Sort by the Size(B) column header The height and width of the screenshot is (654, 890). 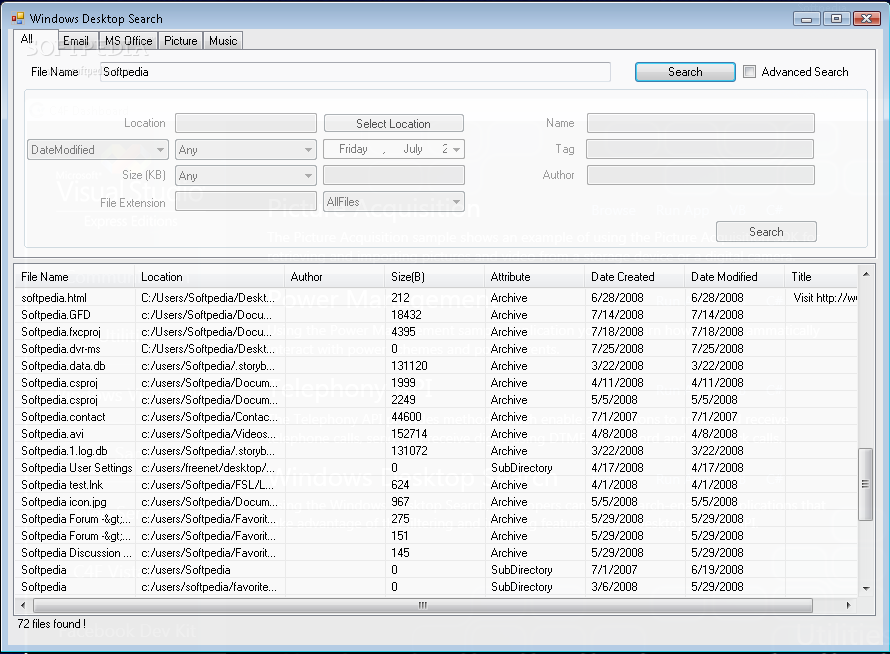[435, 277]
